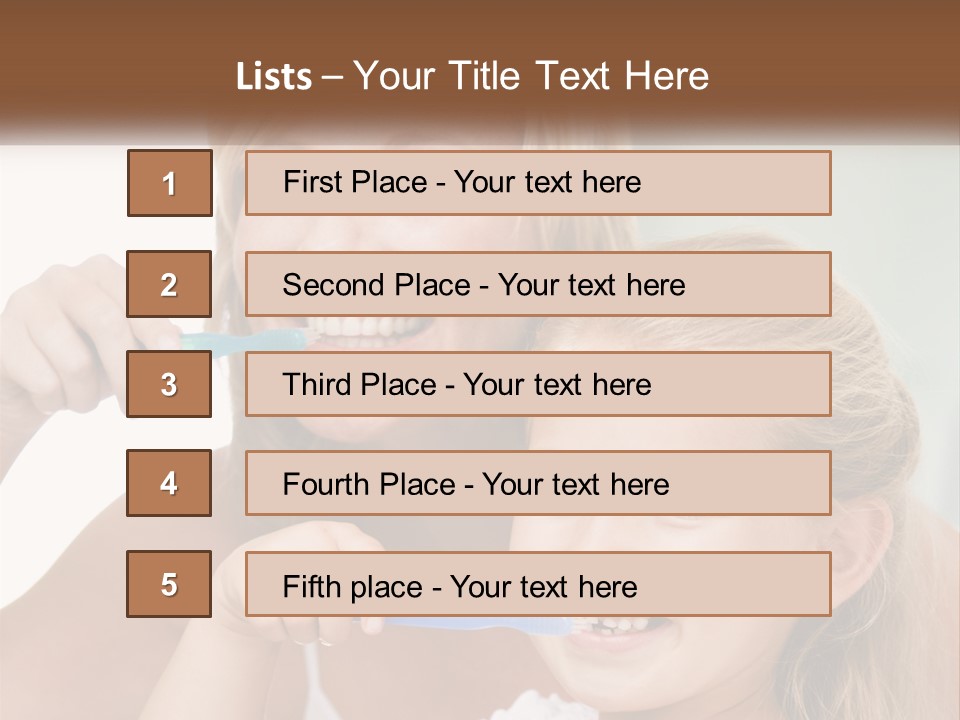The image size is (960, 720).
Task: Click the child's smiling teeth in photo
Action: coord(610,627)
